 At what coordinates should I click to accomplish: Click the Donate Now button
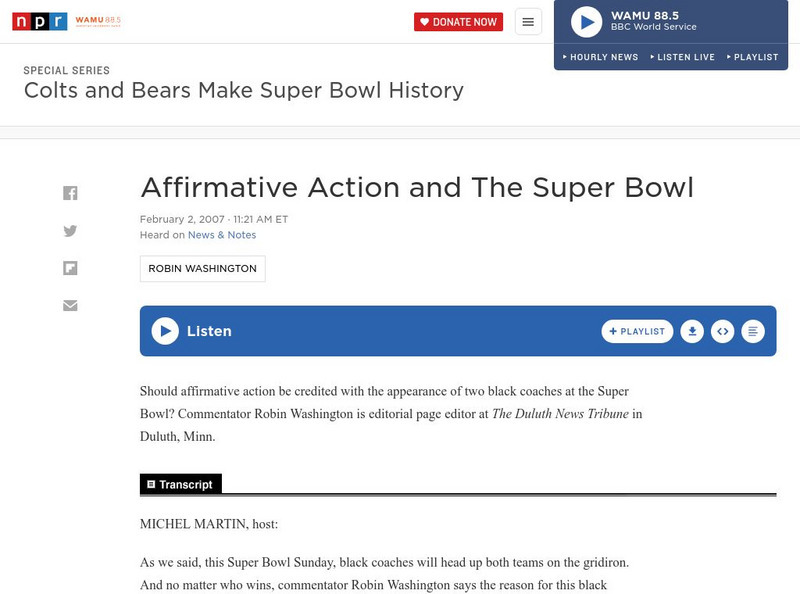(x=458, y=22)
